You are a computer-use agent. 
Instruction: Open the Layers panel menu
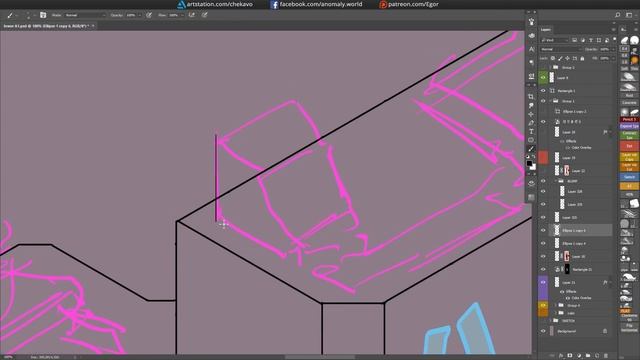point(613,29)
